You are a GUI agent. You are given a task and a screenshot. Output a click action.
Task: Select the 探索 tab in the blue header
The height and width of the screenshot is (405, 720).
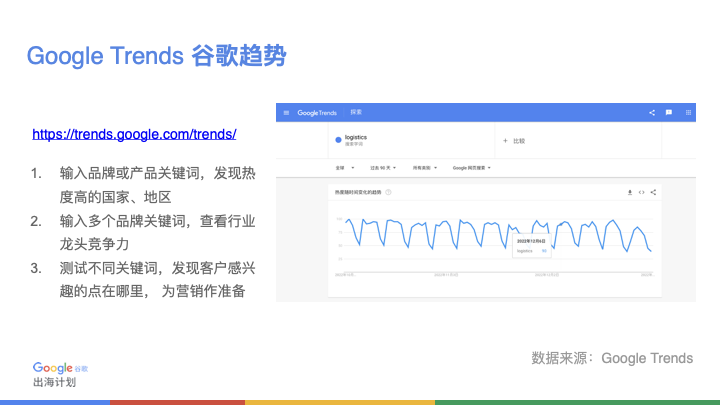point(356,112)
